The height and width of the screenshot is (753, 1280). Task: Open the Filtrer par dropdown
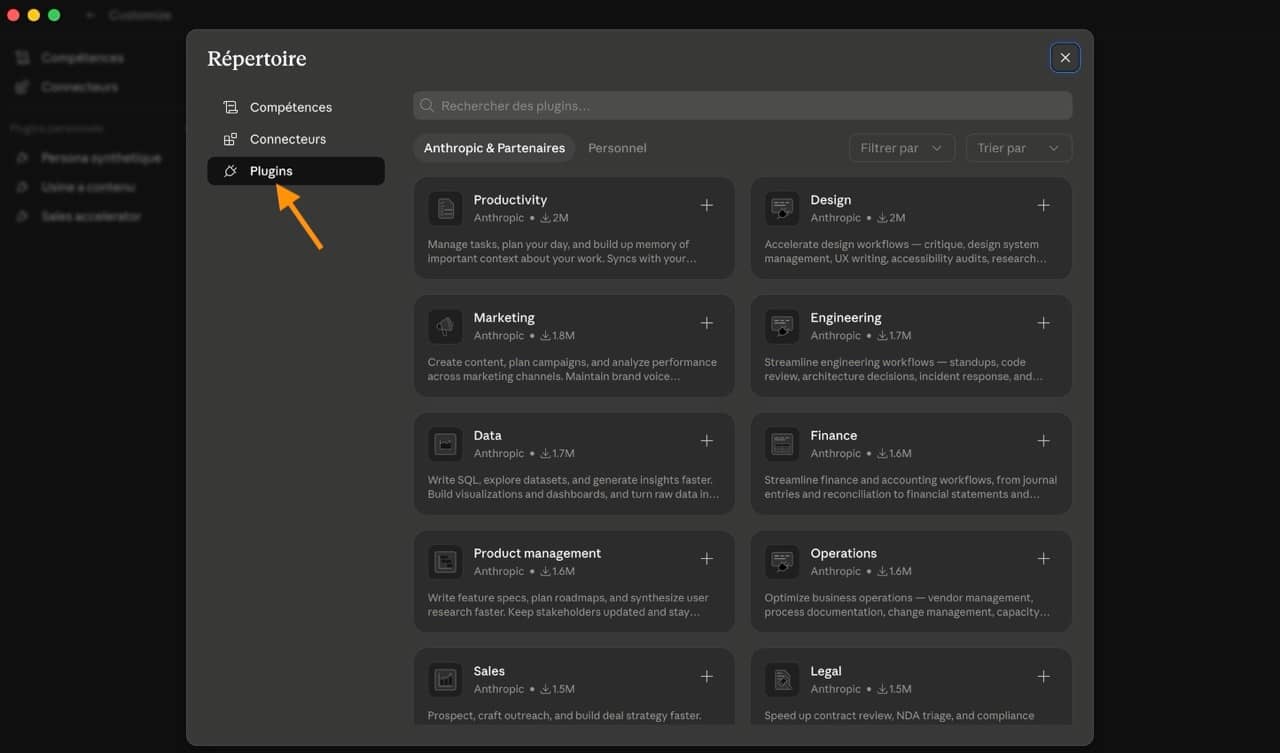901,148
